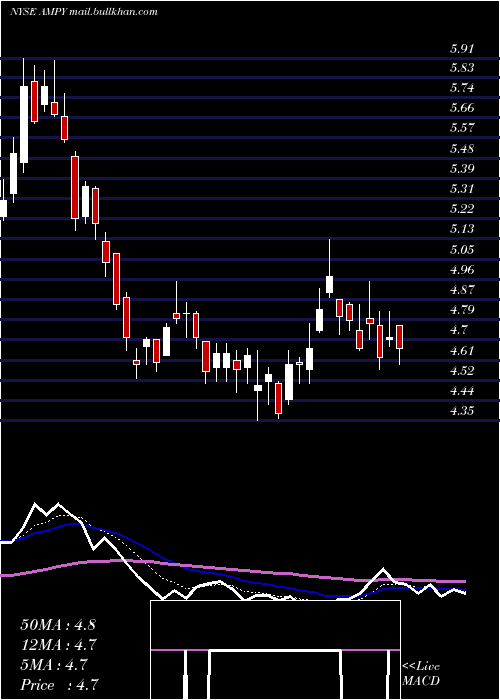Click the 5.31 price axis label

462,189
